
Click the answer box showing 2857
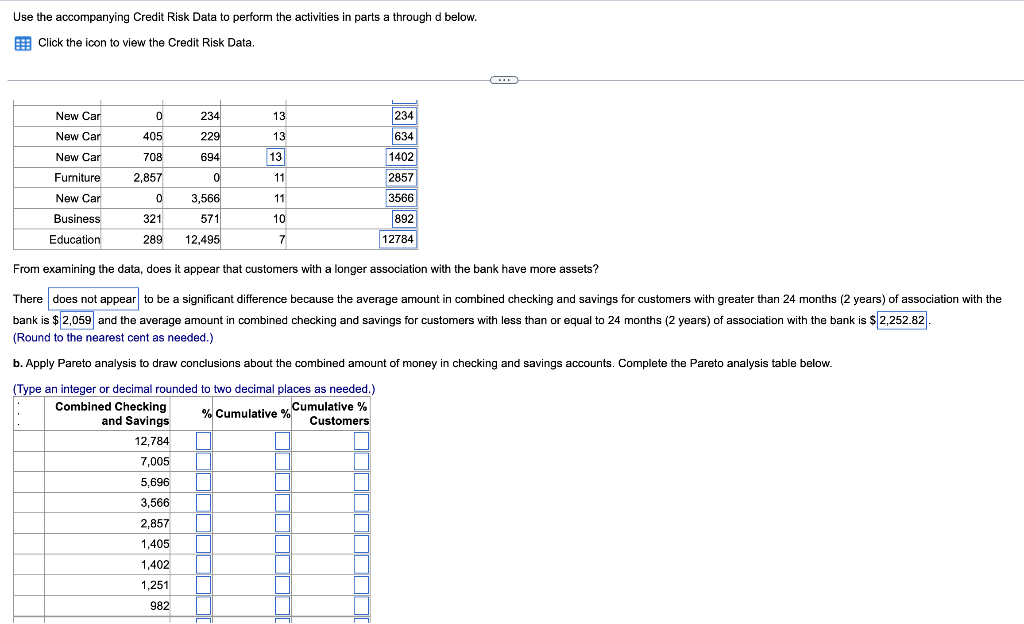coord(399,177)
